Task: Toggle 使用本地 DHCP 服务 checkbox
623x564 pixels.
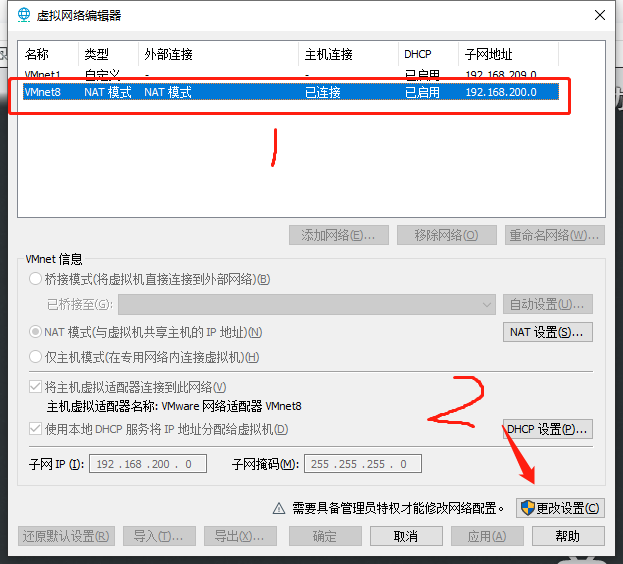Action: (35, 429)
